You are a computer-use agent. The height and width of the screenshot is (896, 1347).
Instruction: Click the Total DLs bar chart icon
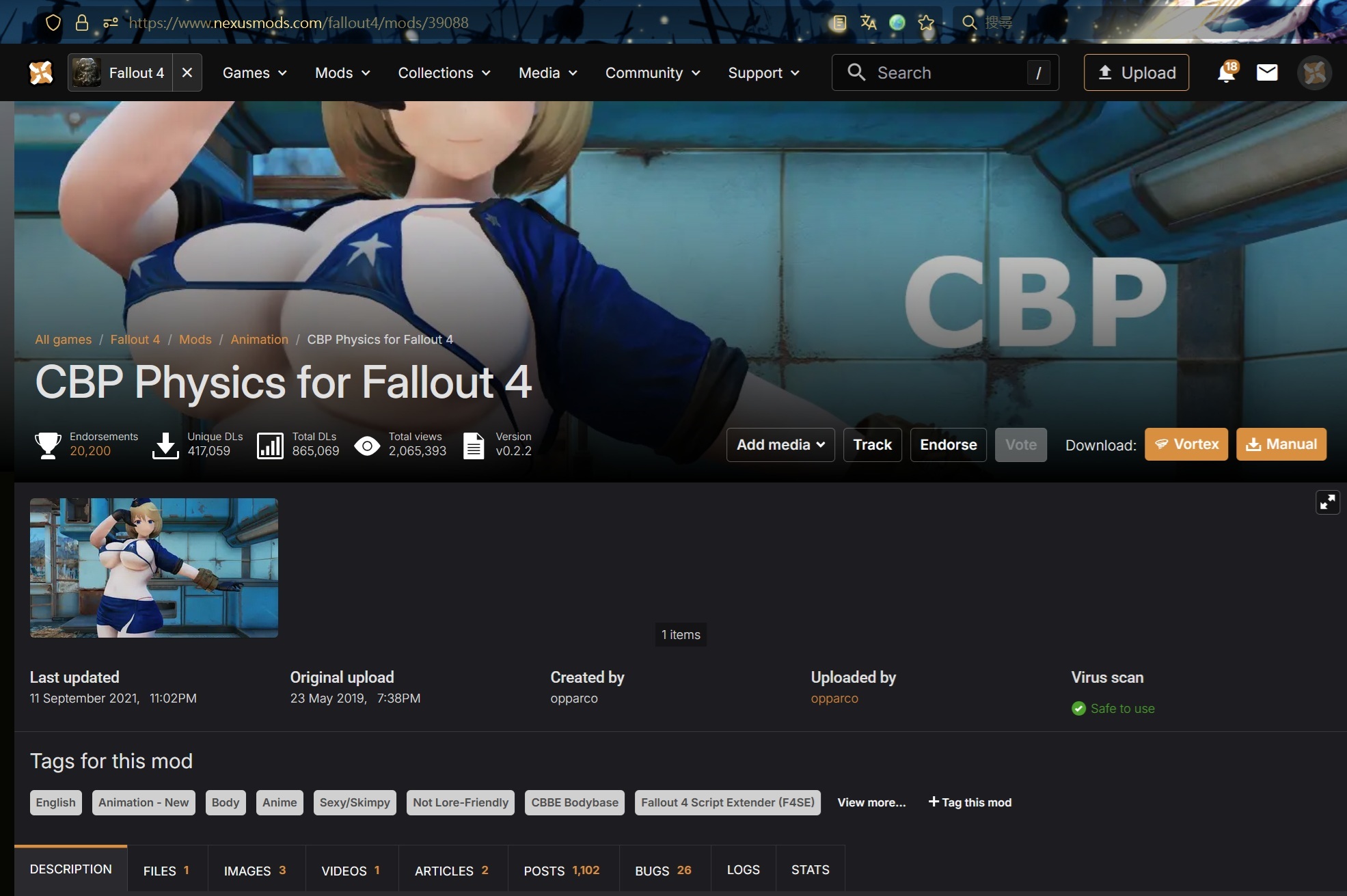coord(270,446)
